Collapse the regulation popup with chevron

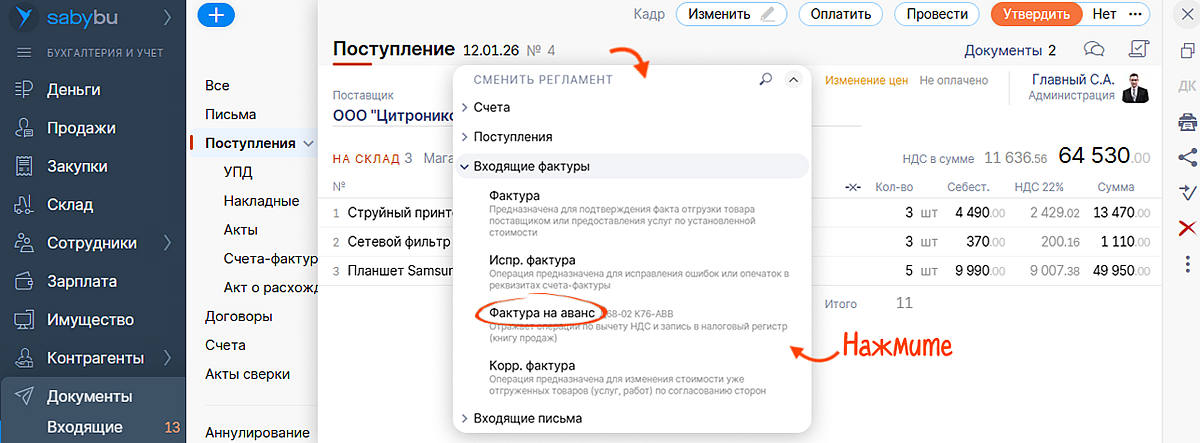(x=793, y=78)
